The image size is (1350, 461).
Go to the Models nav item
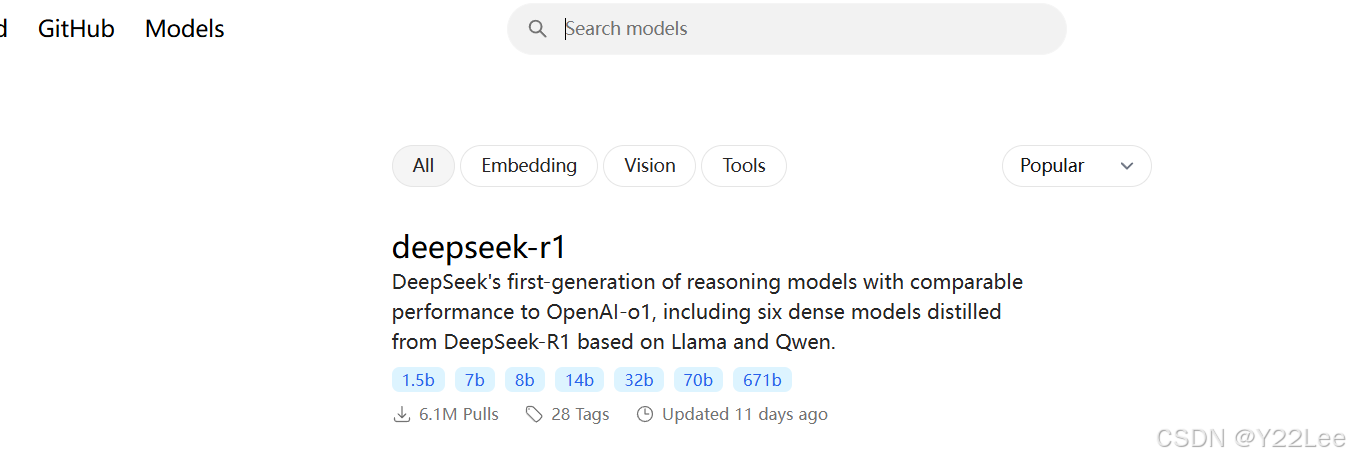coord(185,29)
